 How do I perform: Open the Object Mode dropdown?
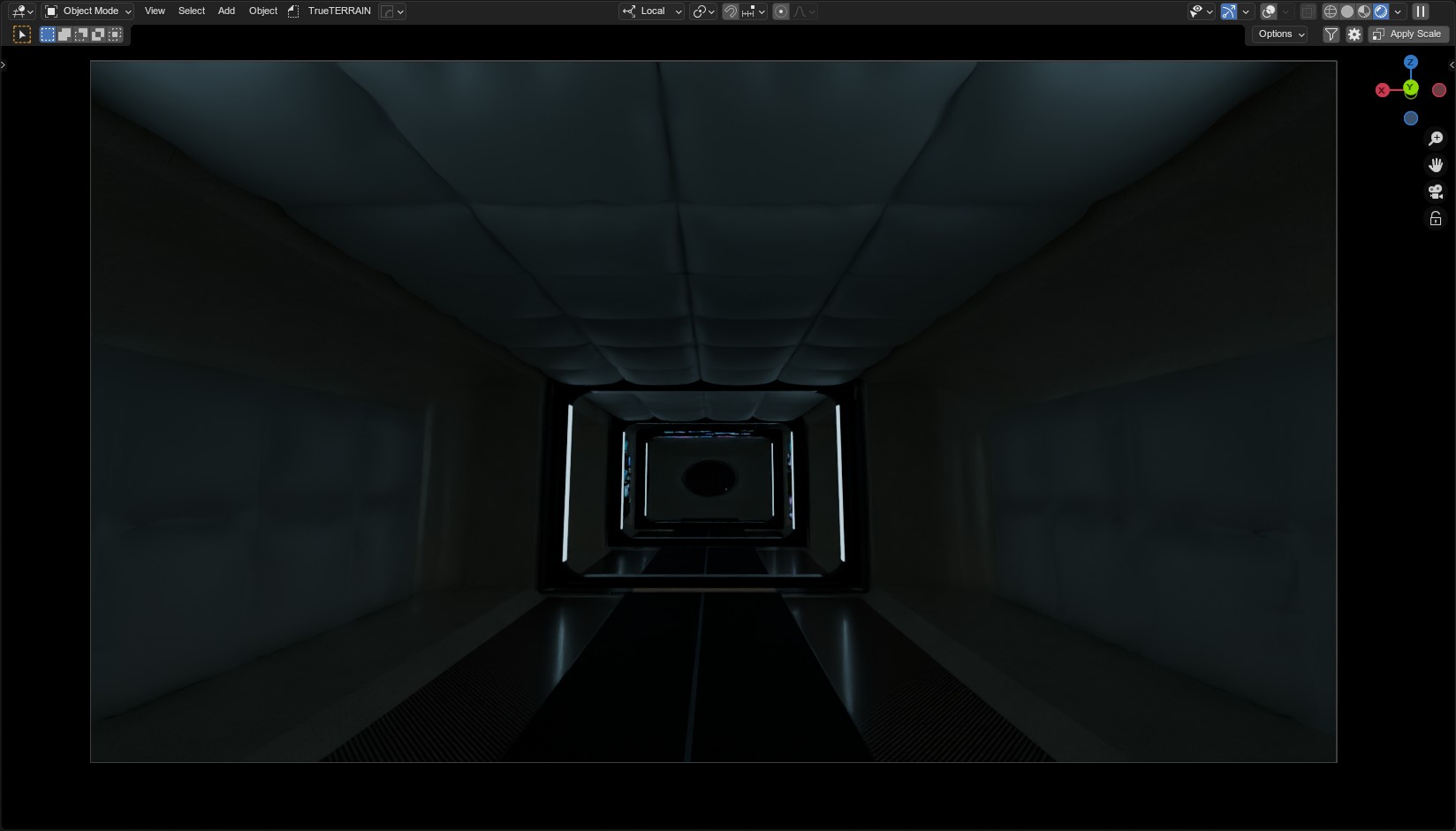click(88, 11)
